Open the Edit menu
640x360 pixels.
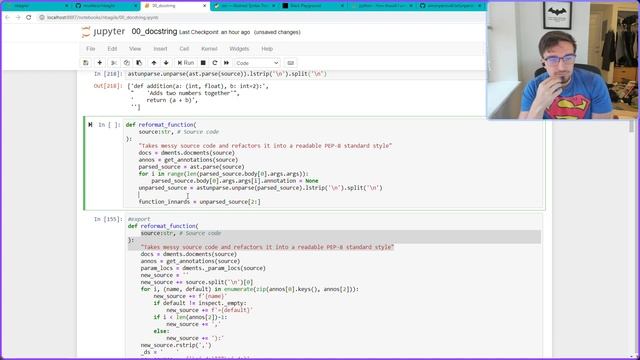coord(112,49)
